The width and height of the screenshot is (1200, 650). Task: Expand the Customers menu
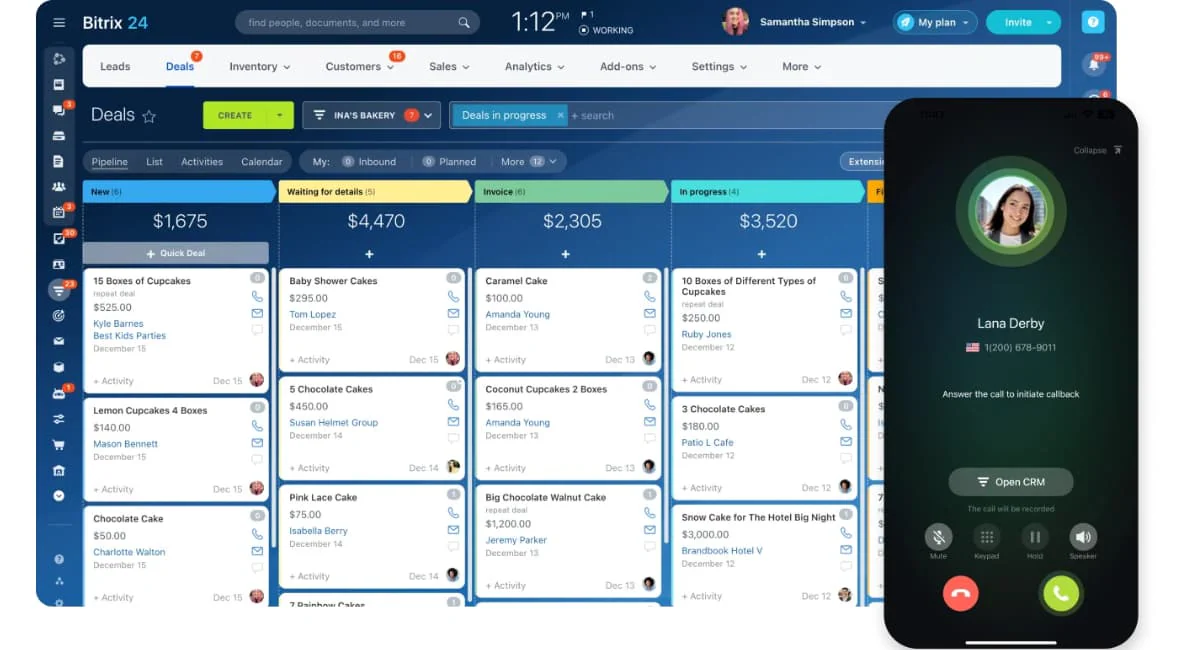pyautogui.click(x=360, y=67)
